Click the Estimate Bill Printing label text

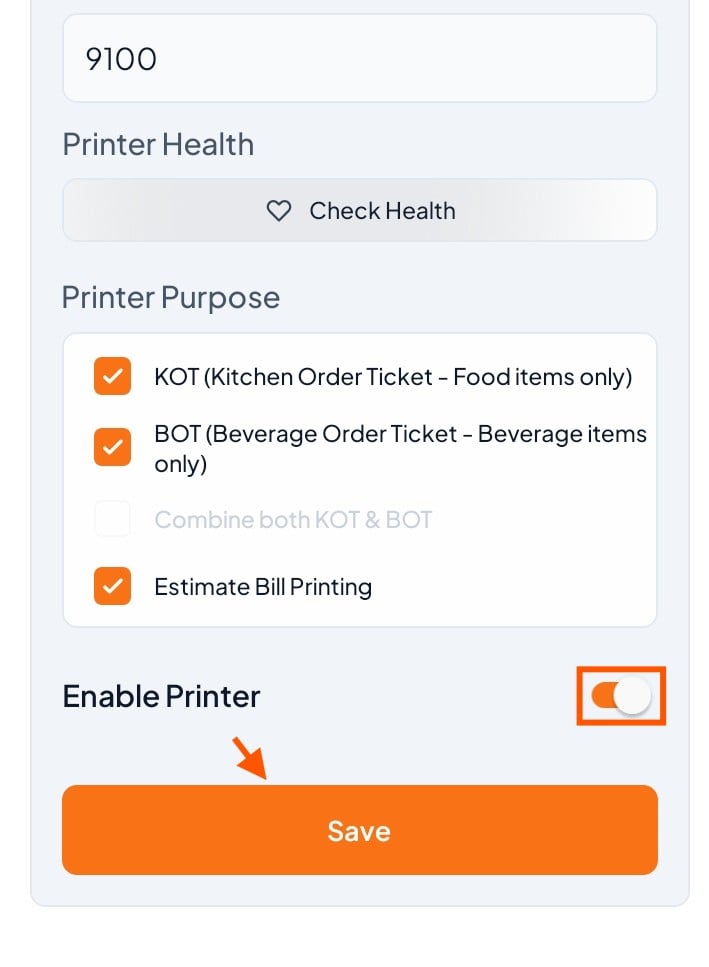click(x=263, y=587)
